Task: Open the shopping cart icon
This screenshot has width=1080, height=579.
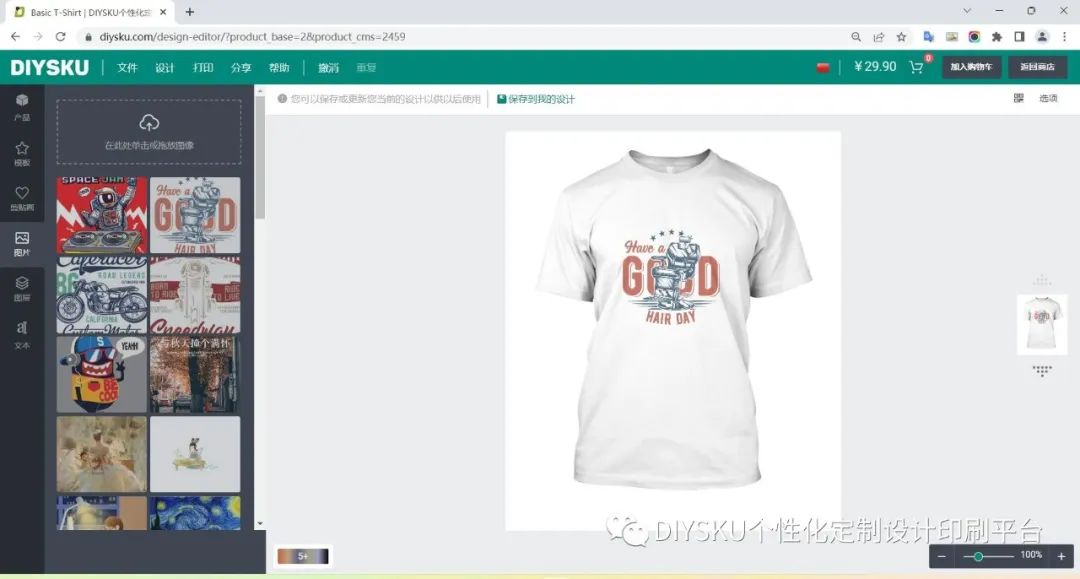Action: [917, 67]
